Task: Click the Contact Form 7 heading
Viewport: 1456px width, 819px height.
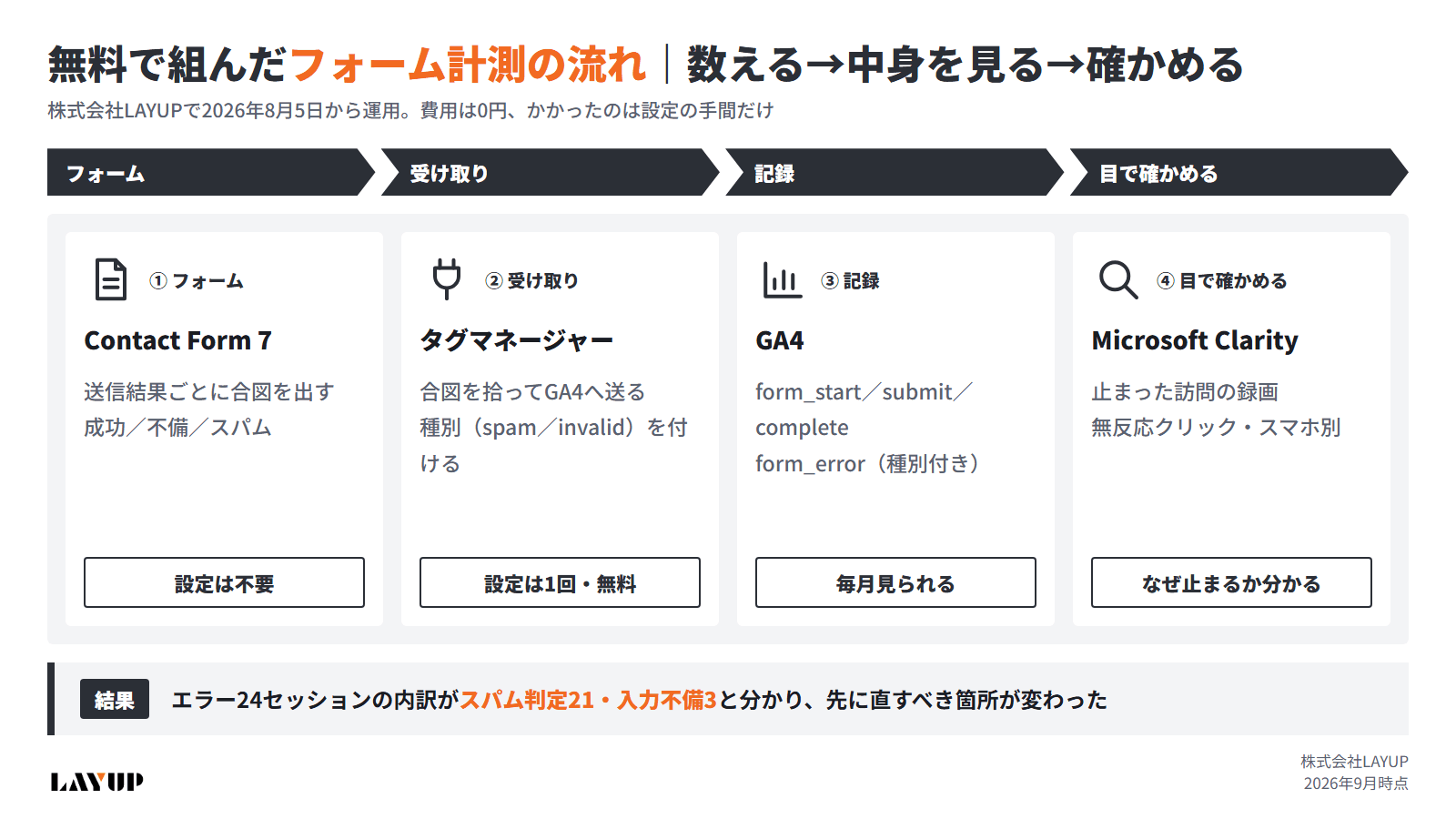Action: tap(178, 340)
